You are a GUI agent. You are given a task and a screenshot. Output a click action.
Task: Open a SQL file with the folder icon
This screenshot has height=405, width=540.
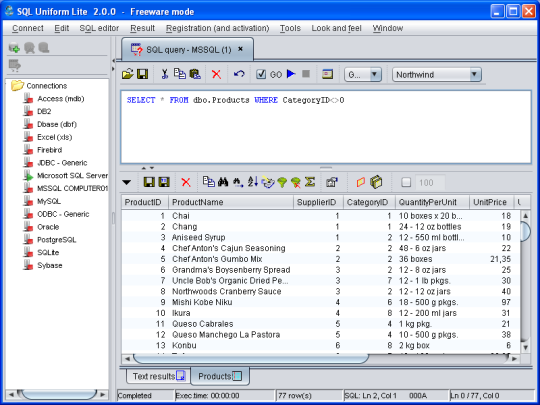pyautogui.click(x=127, y=74)
